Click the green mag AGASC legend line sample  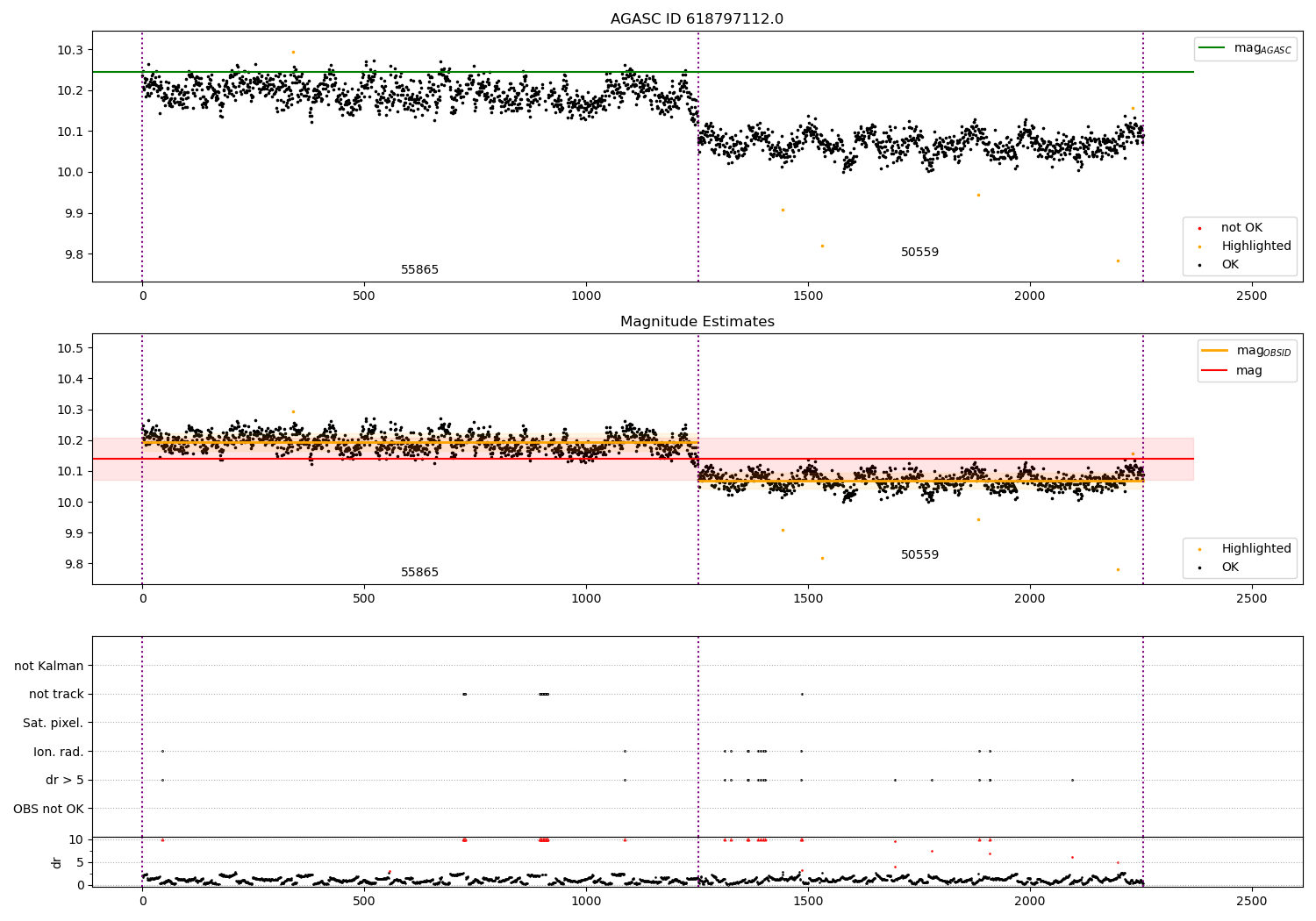pyautogui.click(x=1212, y=48)
